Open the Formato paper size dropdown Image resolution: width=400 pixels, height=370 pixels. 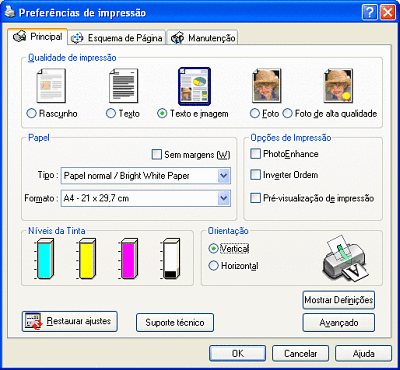point(146,198)
